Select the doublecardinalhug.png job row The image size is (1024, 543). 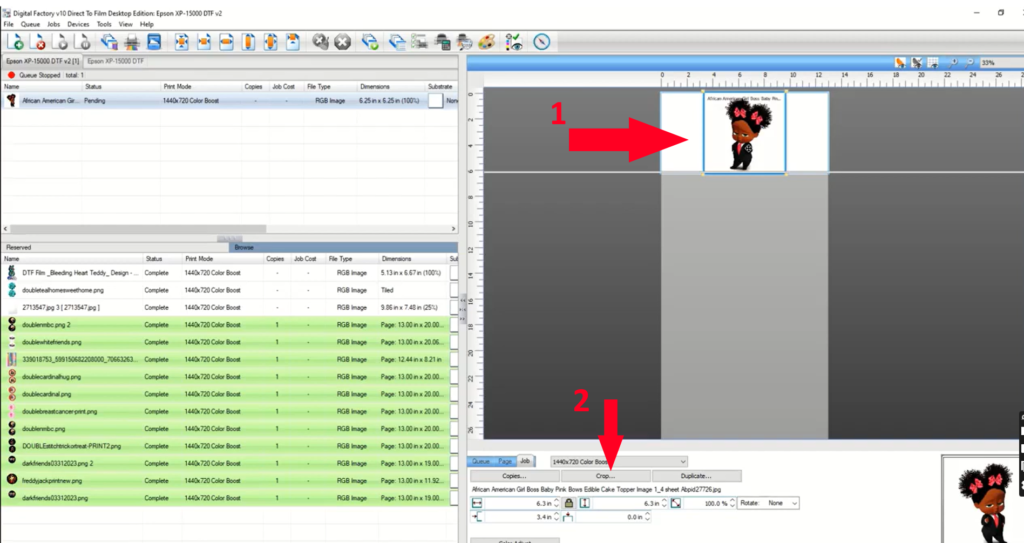click(x=226, y=377)
